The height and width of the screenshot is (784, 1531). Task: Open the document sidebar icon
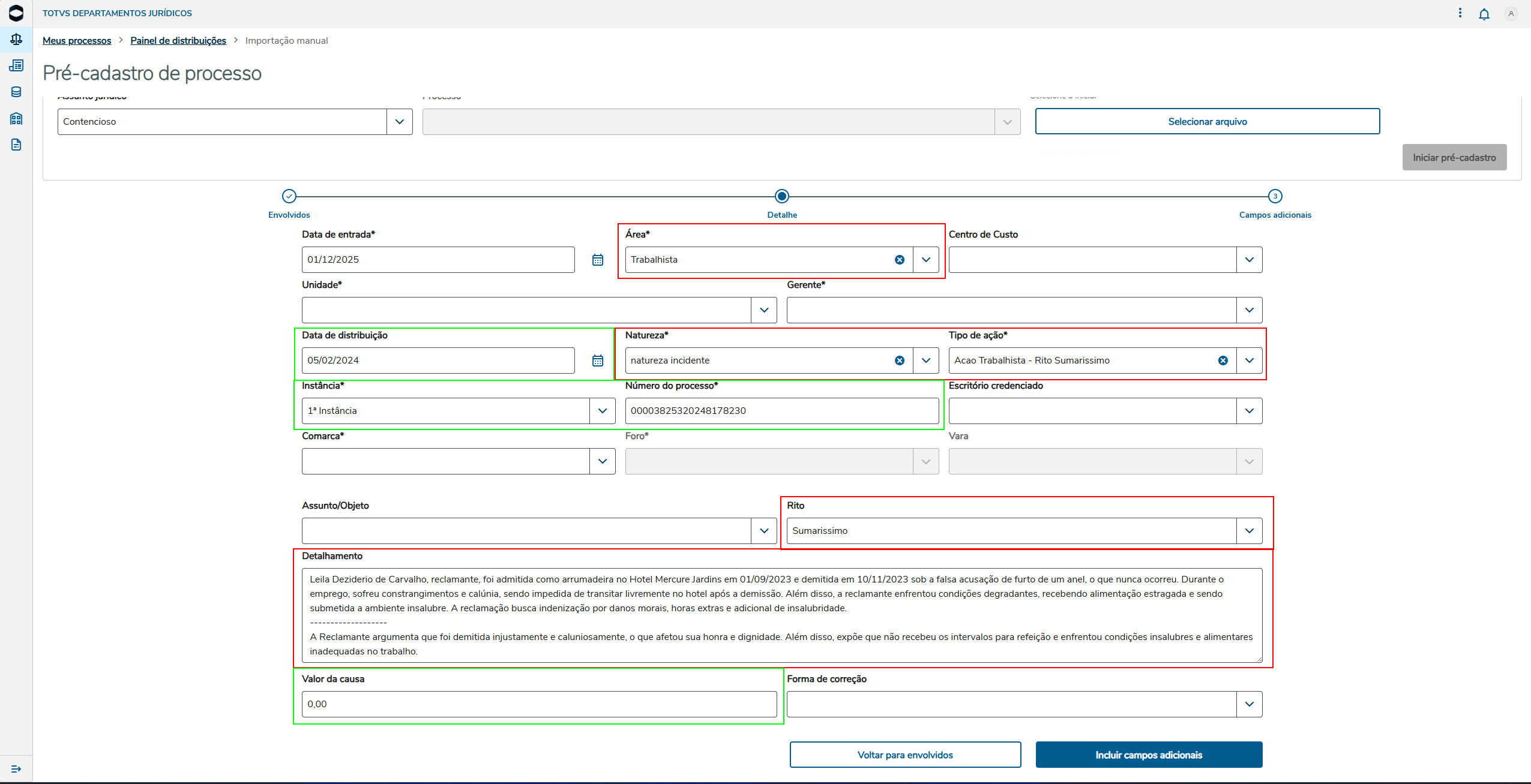click(16, 145)
